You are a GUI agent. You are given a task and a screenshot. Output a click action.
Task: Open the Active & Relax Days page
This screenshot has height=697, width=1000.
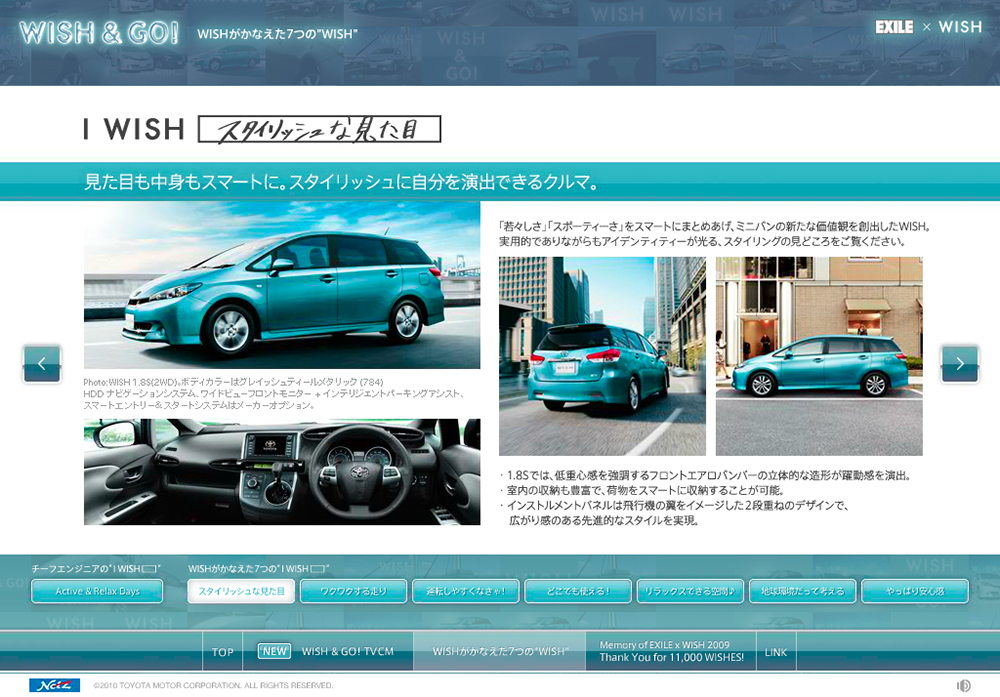[x=97, y=591]
